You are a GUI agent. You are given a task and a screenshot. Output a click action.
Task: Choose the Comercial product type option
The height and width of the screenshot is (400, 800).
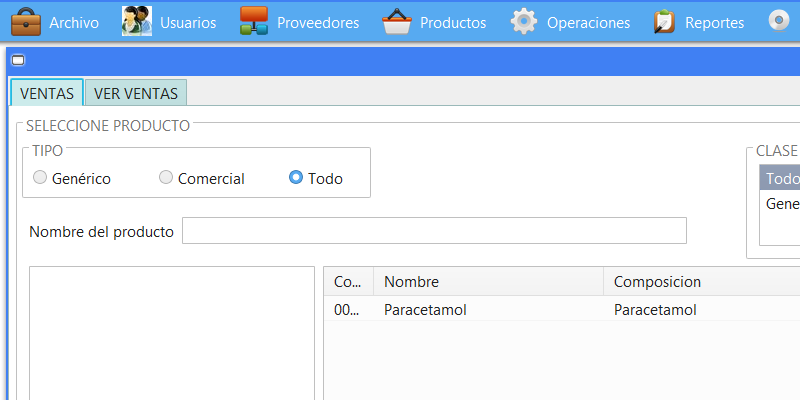click(x=166, y=178)
